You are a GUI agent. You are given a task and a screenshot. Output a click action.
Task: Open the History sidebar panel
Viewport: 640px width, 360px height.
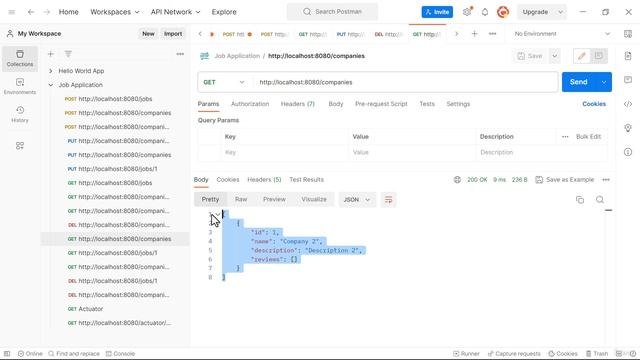[20, 114]
